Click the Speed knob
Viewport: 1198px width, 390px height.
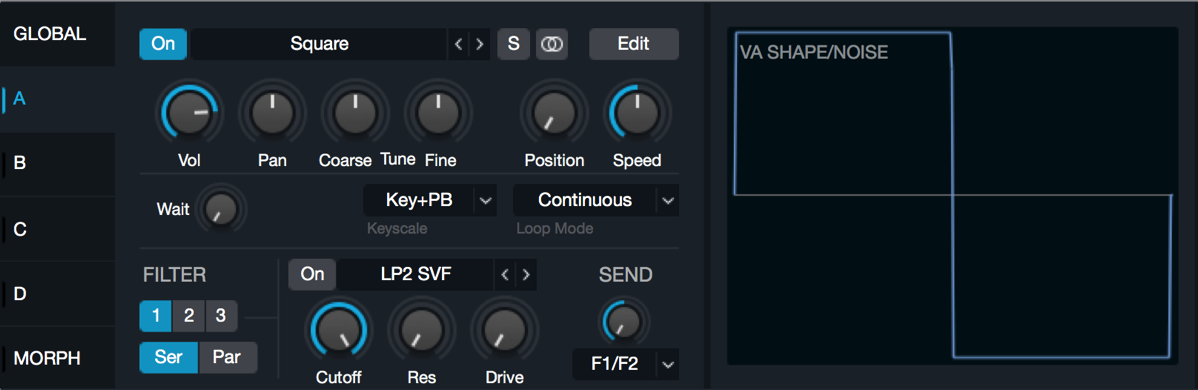637,113
